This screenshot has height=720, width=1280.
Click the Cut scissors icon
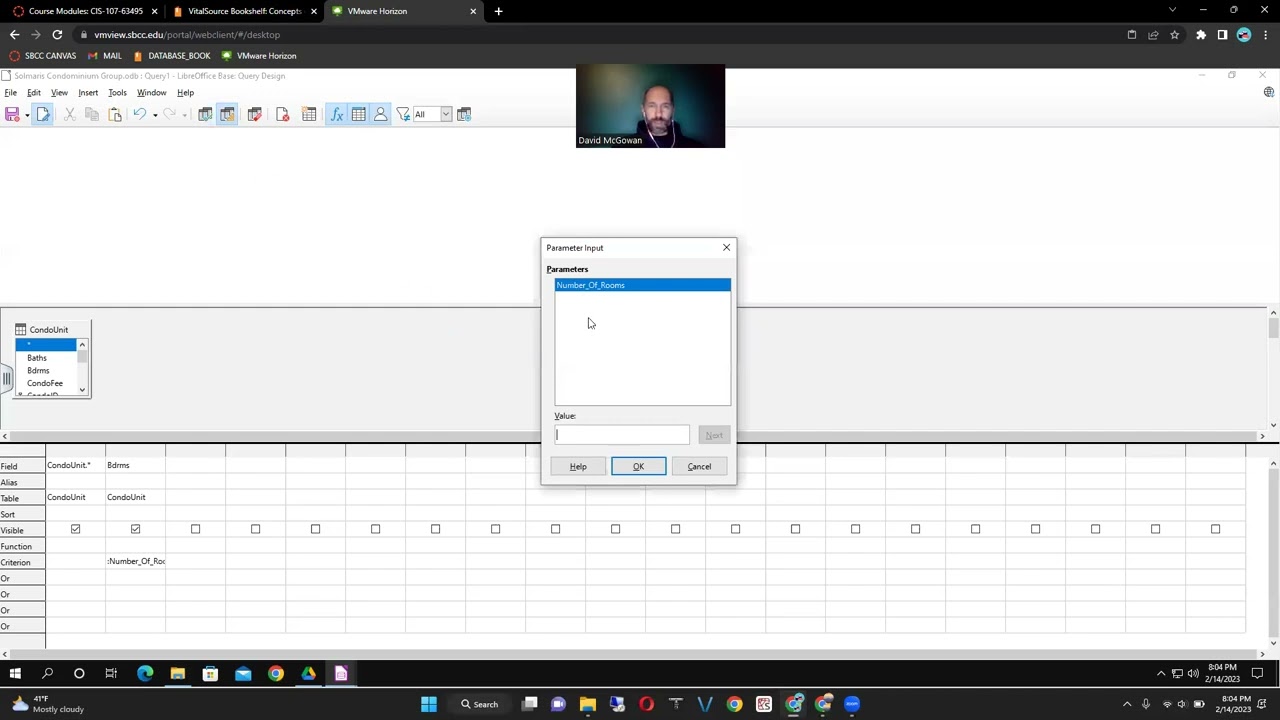coord(70,115)
